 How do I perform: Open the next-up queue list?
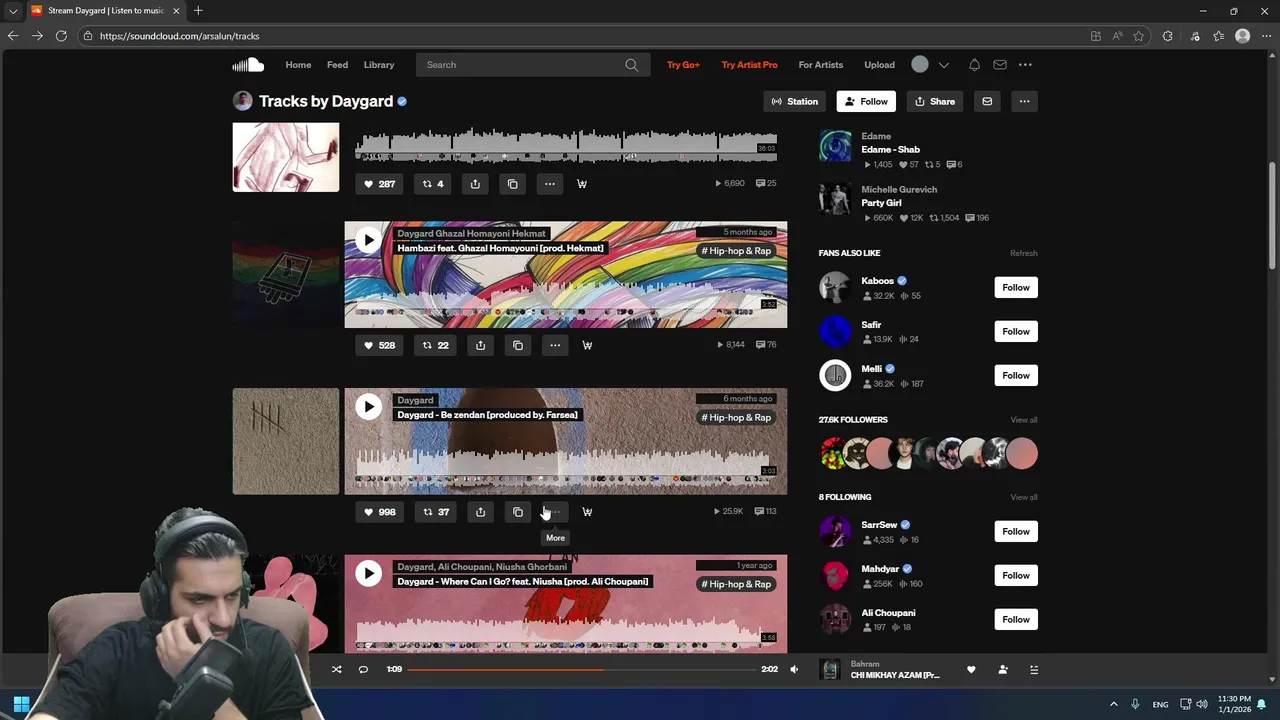click(x=1034, y=670)
